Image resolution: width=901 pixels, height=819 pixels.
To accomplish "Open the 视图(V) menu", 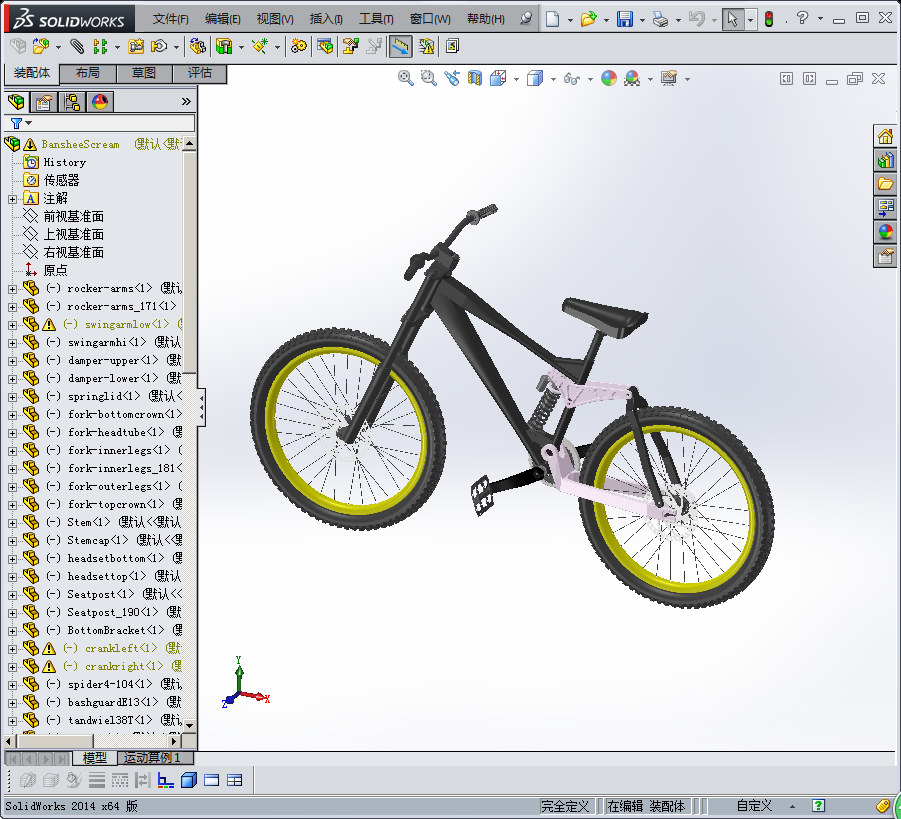I will tap(275, 19).
